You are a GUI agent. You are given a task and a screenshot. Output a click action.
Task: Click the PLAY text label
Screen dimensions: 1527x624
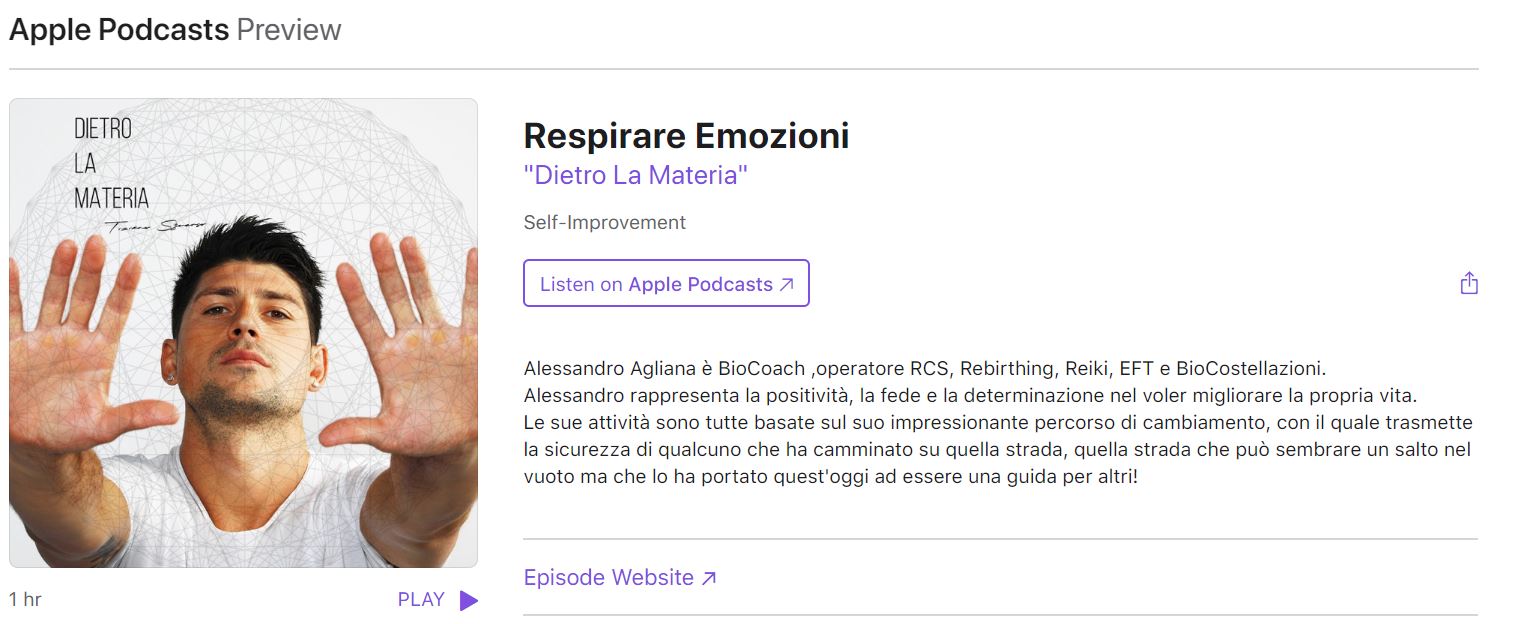pyautogui.click(x=421, y=600)
